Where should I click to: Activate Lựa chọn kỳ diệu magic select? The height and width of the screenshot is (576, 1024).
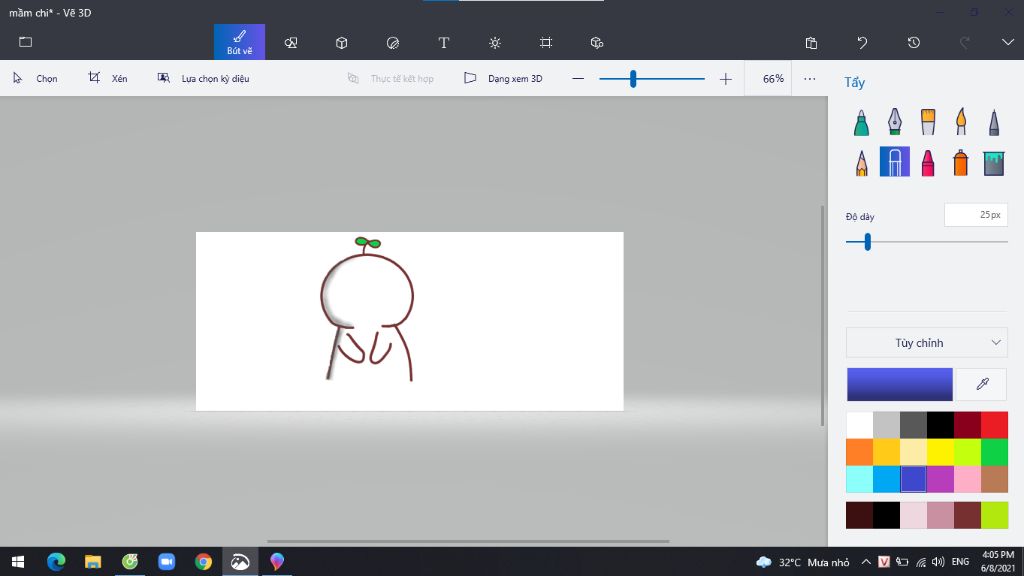click(203, 78)
